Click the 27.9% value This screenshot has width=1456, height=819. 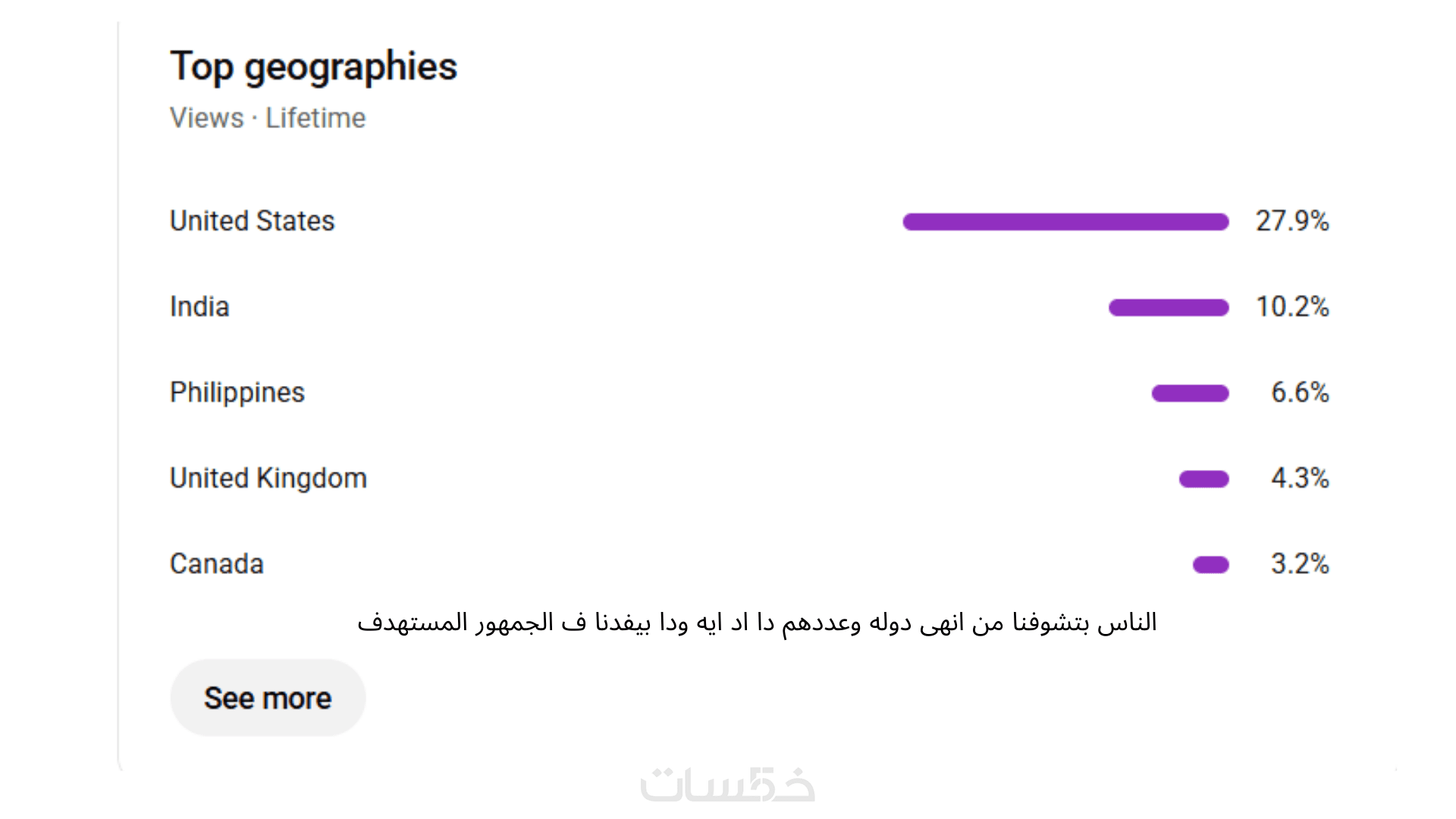[1291, 221]
